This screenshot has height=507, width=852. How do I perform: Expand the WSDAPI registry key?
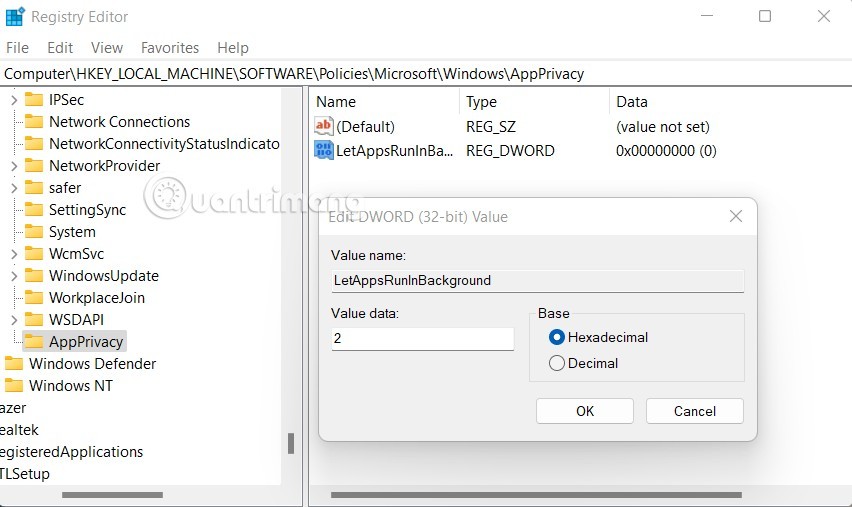[14, 320]
